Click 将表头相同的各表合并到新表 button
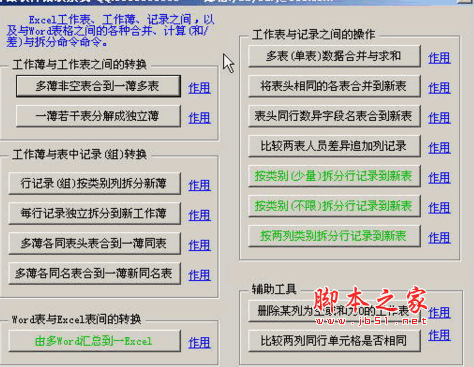The image size is (474, 367). click(x=334, y=86)
